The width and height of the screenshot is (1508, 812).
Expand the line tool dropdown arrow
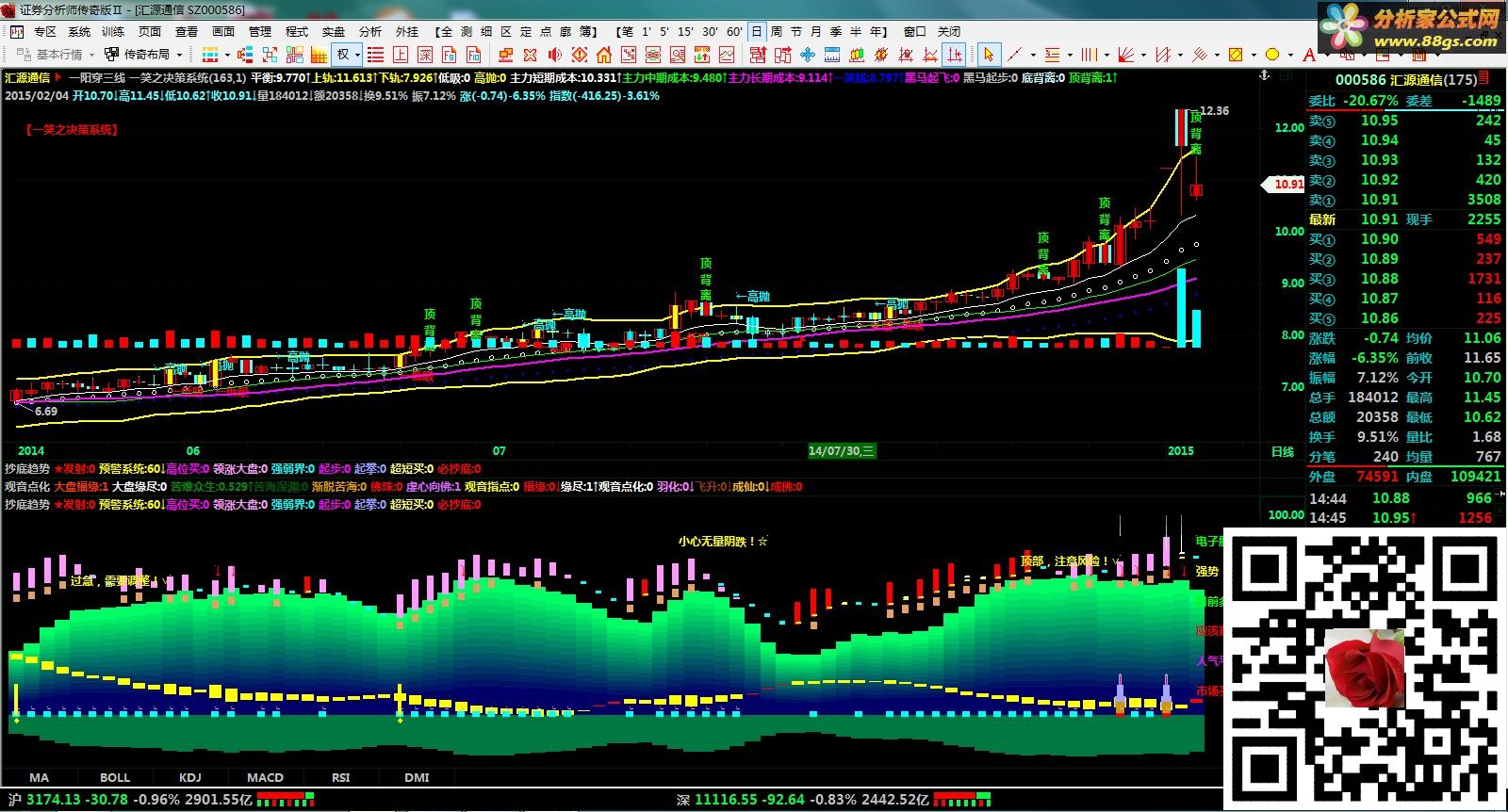[1033, 55]
